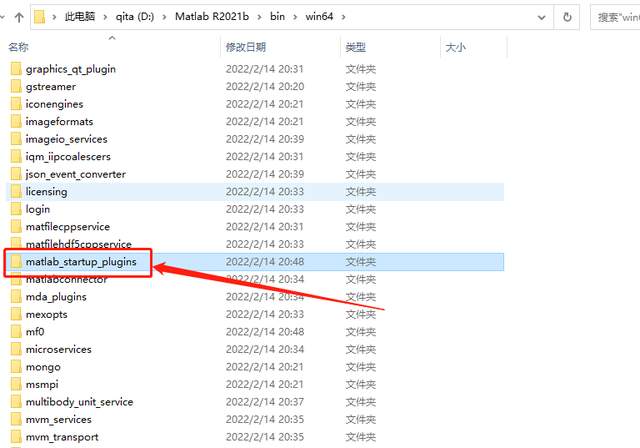Select the iqm_iipcoalescers folder name
Viewport: 640px width, 448px height.
[x=68, y=157]
